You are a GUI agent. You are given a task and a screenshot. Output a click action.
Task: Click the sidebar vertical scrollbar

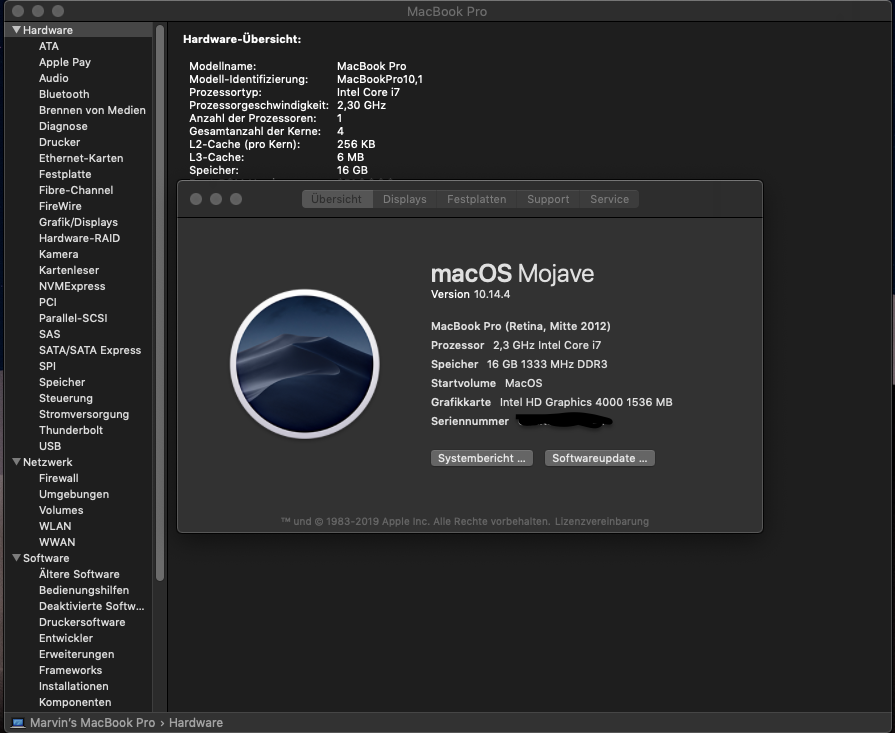point(159,300)
